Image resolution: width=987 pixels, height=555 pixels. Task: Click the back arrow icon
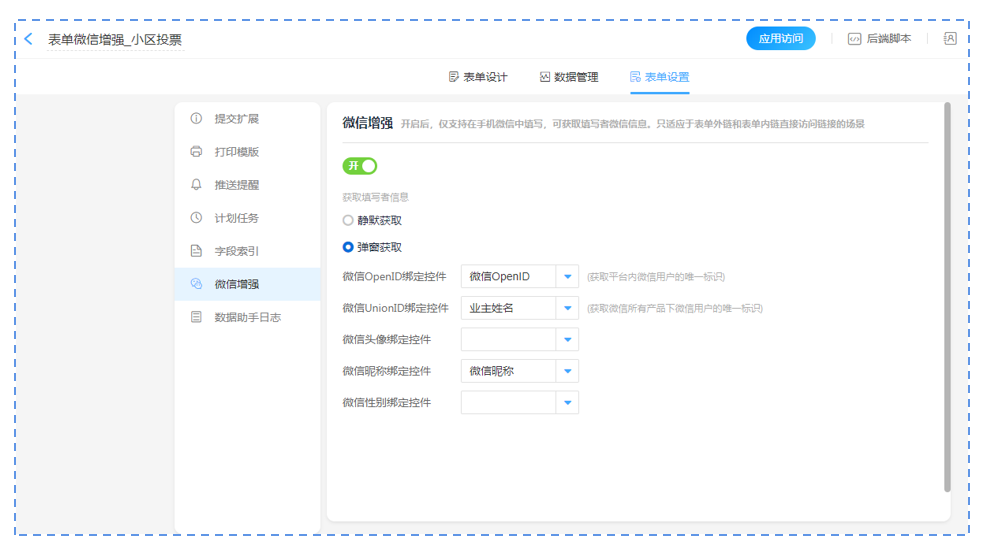pos(28,39)
